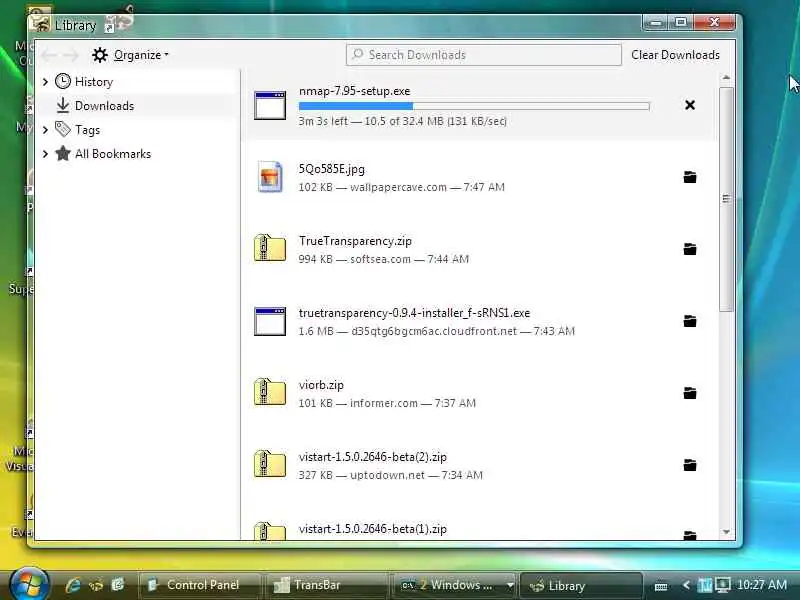This screenshot has width=800, height=600.
Task: Select truetransparency-0.9.4-installer_f-sRNS1.exe name
Action: click(414, 313)
